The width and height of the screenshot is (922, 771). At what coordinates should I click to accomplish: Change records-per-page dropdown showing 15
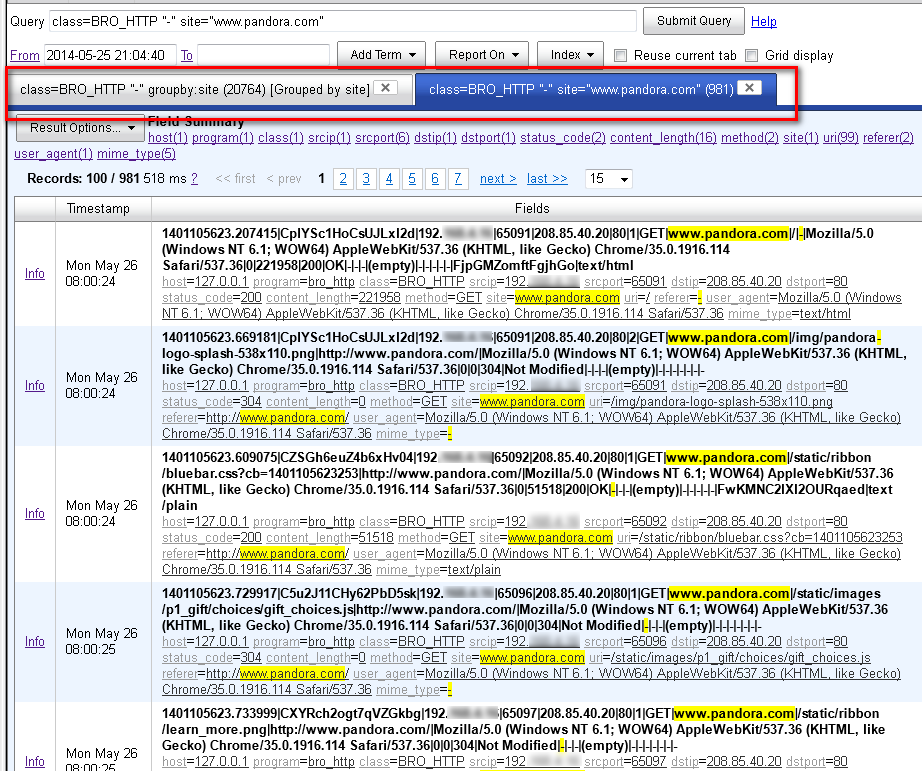(x=609, y=178)
